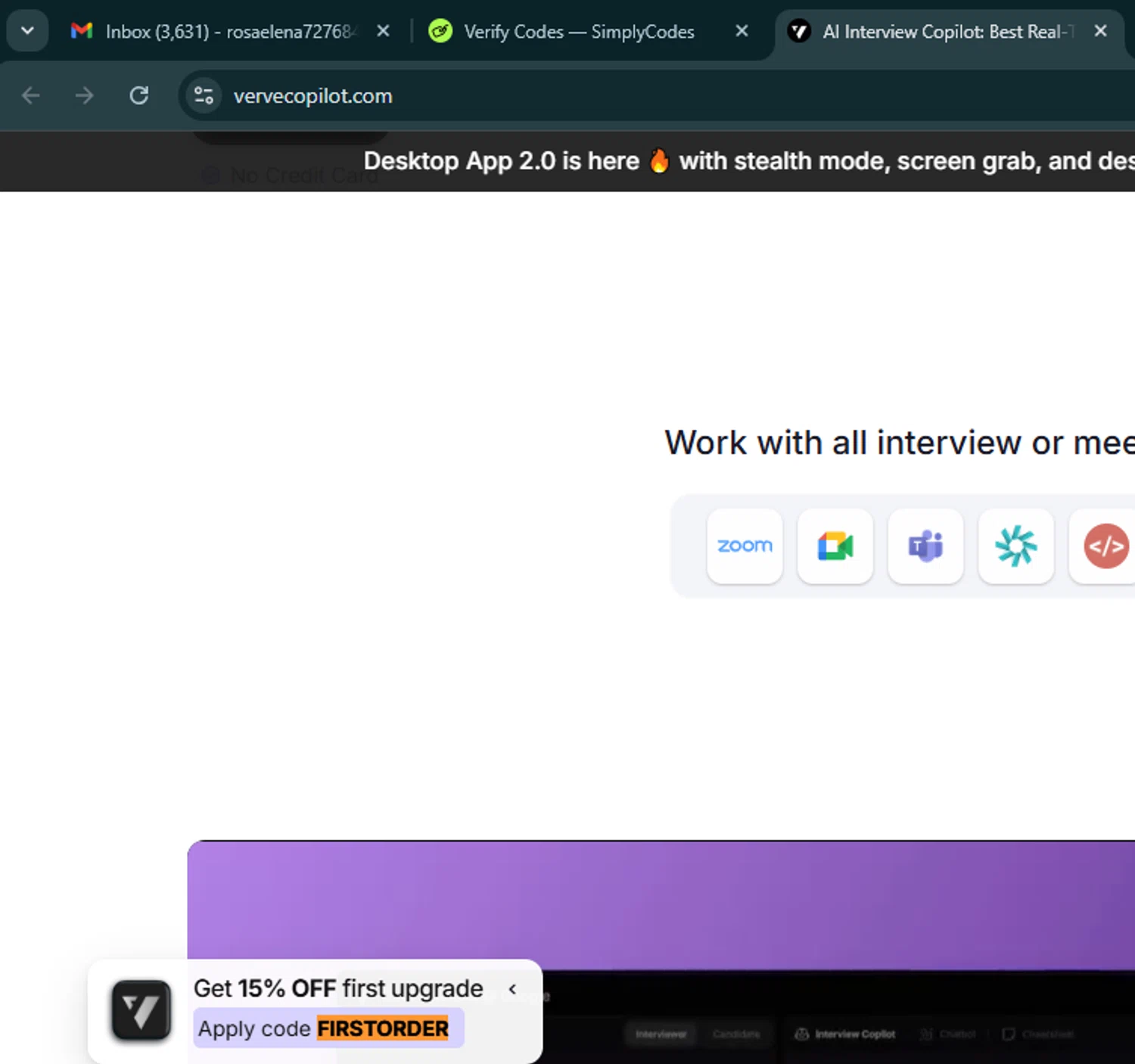Viewport: 1135px width, 1064px height.
Task: Open Chatbot in demo toolbar
Action: pos(947,1034)
